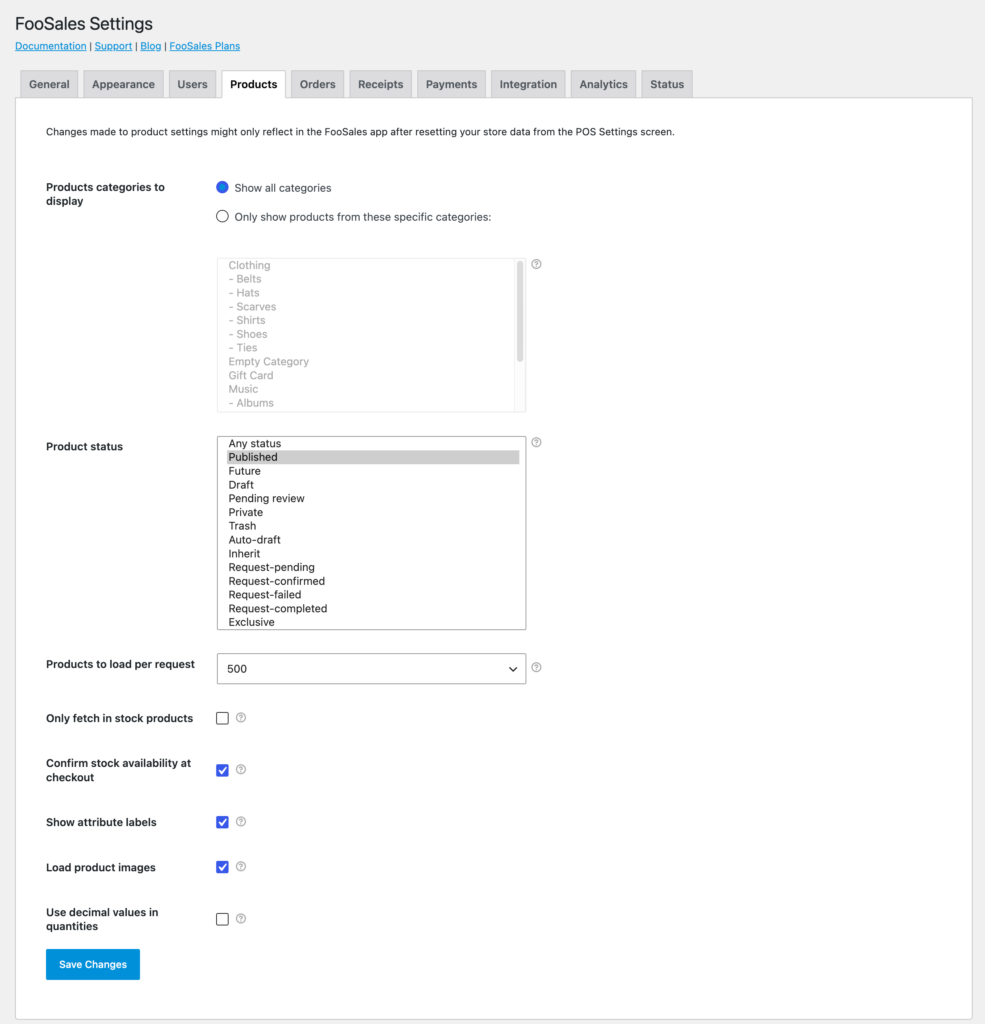The width and height of the screenshot is (985, 1024).
Task: Open Products to load per request dropdown
Action: pyautogui.click(x=371, y=669)
